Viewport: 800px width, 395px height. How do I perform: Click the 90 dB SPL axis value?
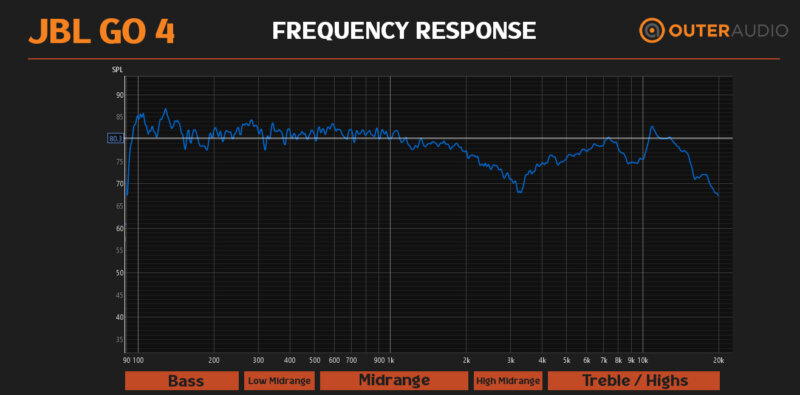click(x=120, y=95)
